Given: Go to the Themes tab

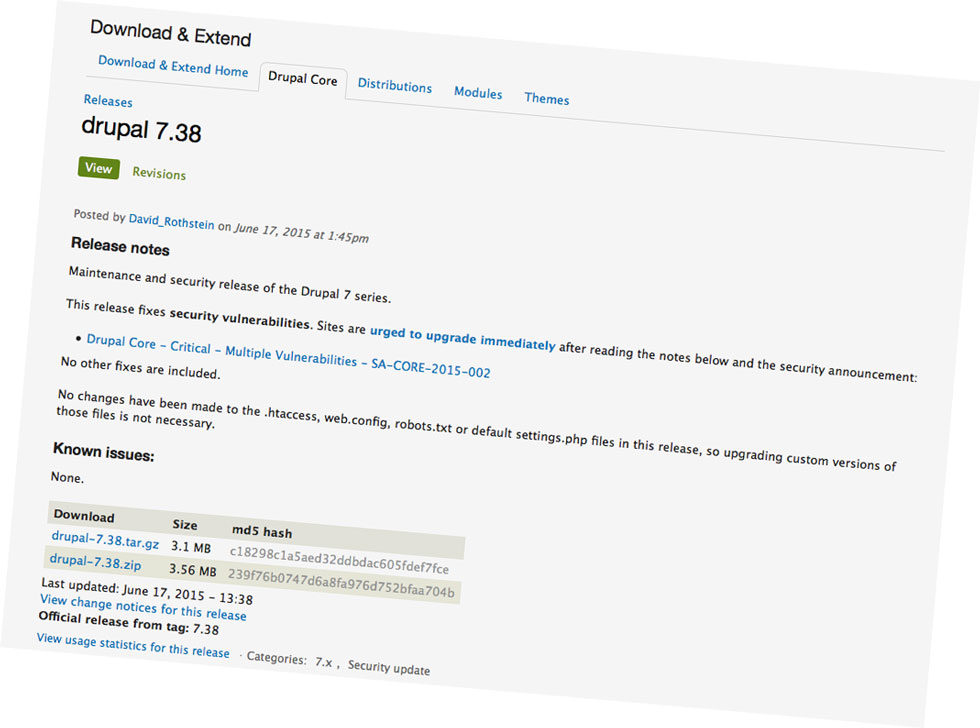Looking at the screenshot, I should [547, 98].
